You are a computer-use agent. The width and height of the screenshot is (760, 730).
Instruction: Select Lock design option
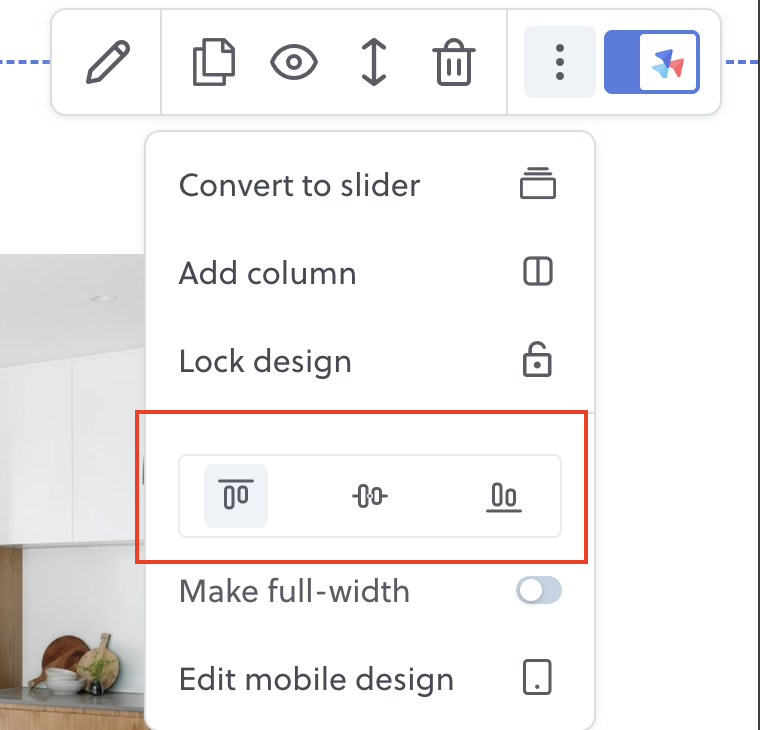[265, 361]
